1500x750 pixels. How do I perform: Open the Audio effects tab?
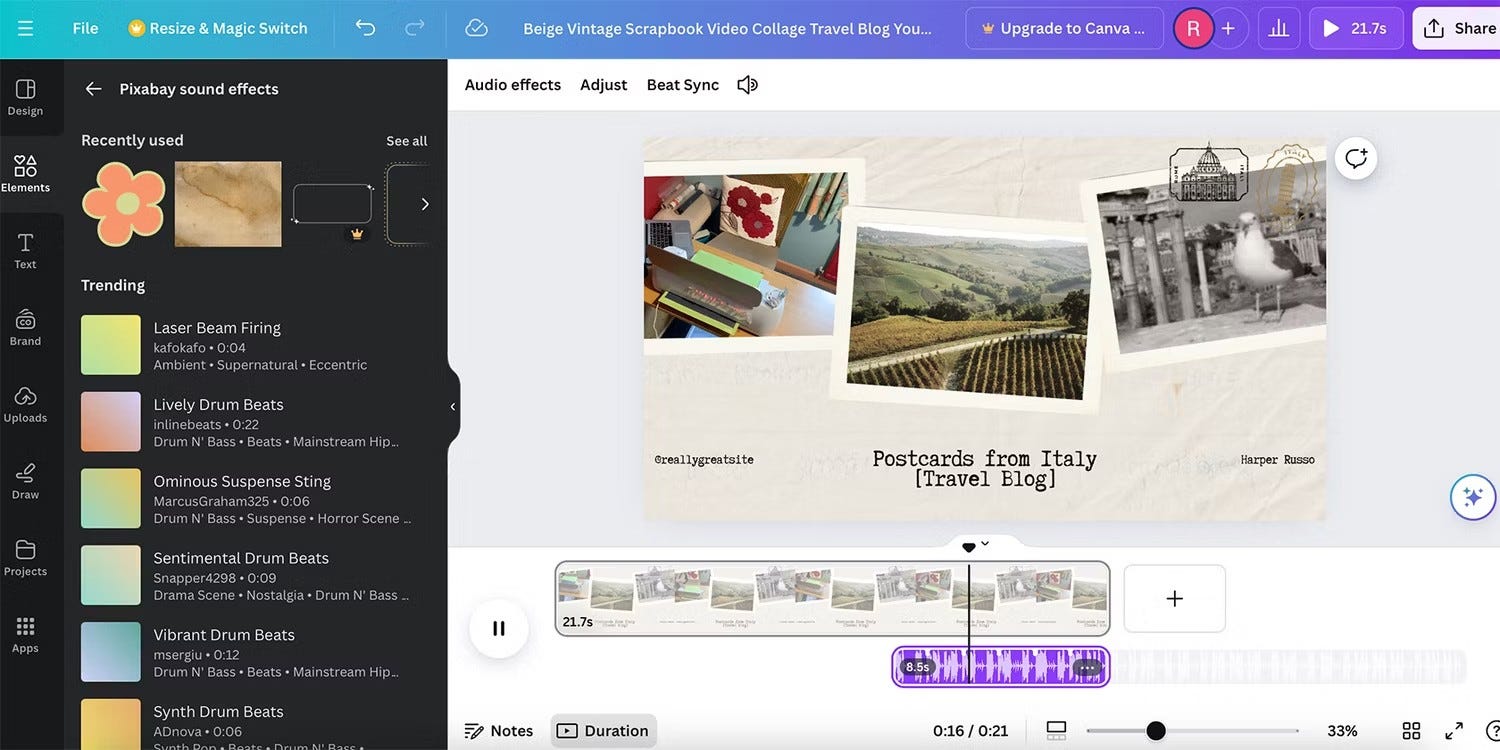point(512,85)
